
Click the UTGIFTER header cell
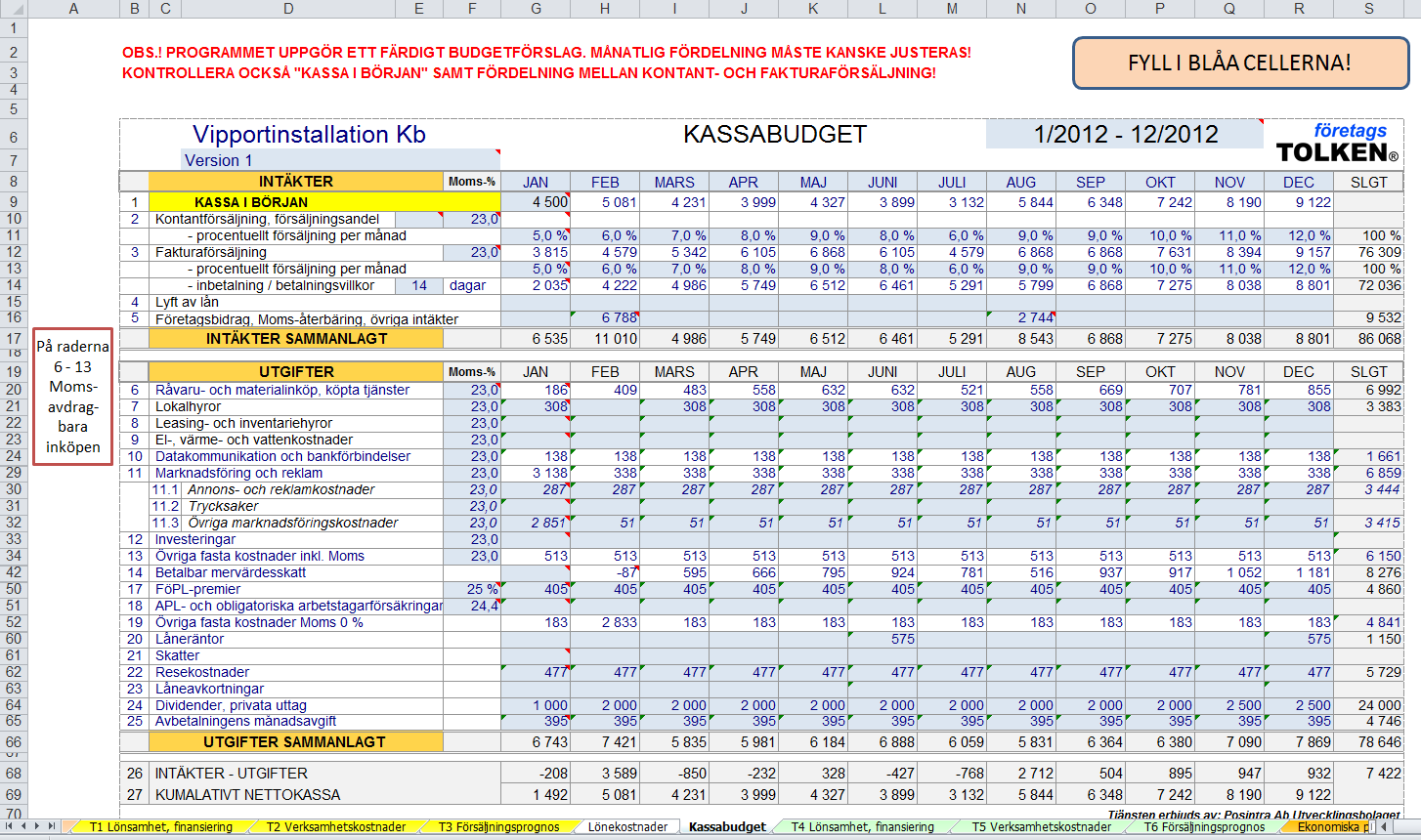(x=295, y=371)
